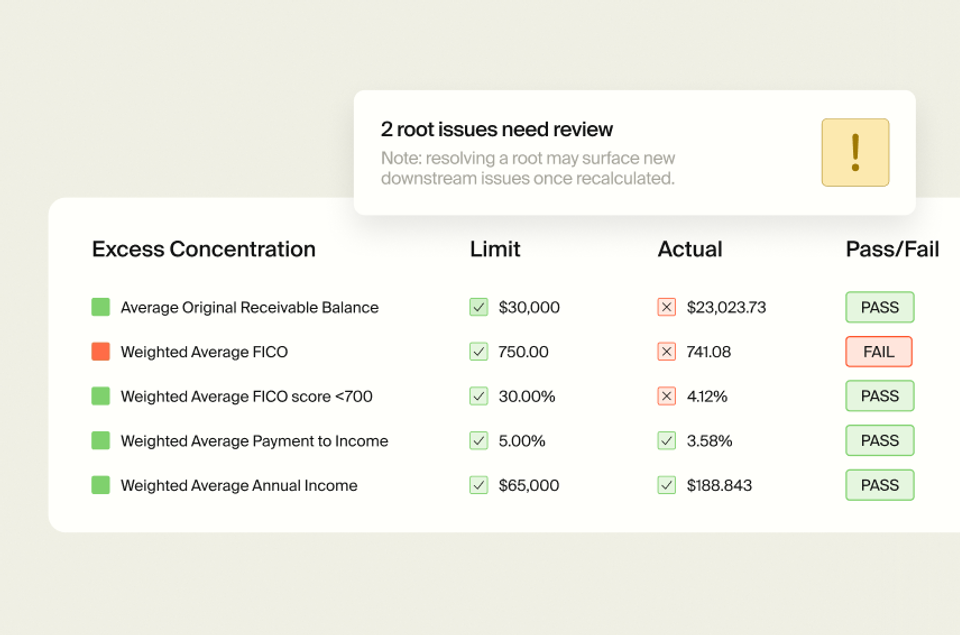Toggle the green checkbox beside 3.58%
The width and height of the screenshot is (960, 635).
click(x=667, y=440)
